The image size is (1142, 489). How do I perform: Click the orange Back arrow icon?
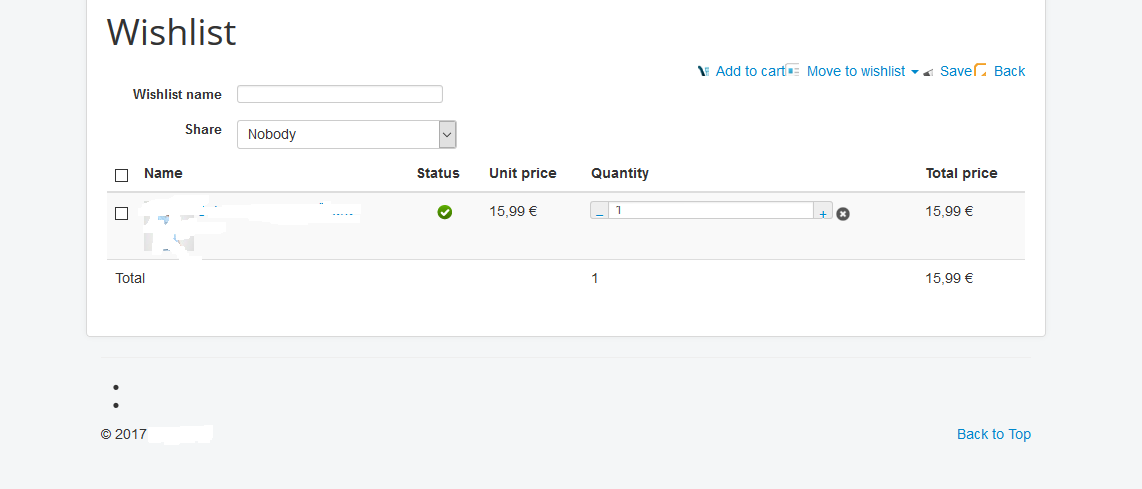pyautogui.click(x=981, y=70)
